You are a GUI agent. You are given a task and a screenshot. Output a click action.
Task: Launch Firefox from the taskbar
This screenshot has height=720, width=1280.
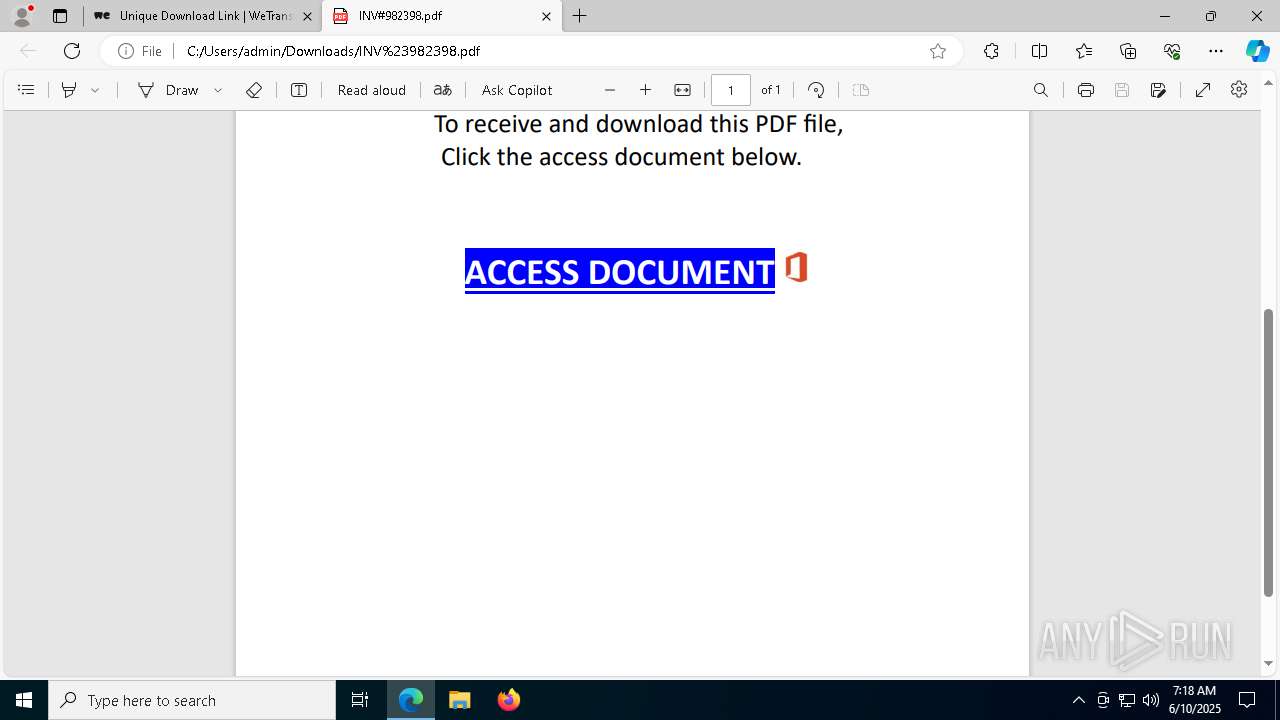[509, 700]
